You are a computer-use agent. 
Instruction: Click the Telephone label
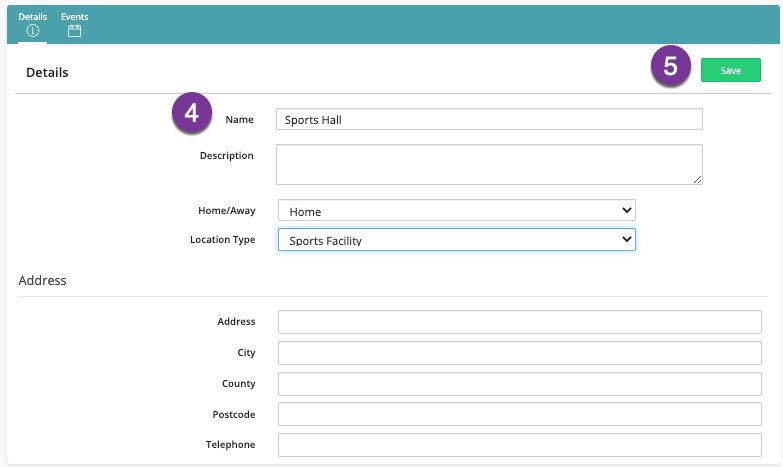click(x=230, y=445)
